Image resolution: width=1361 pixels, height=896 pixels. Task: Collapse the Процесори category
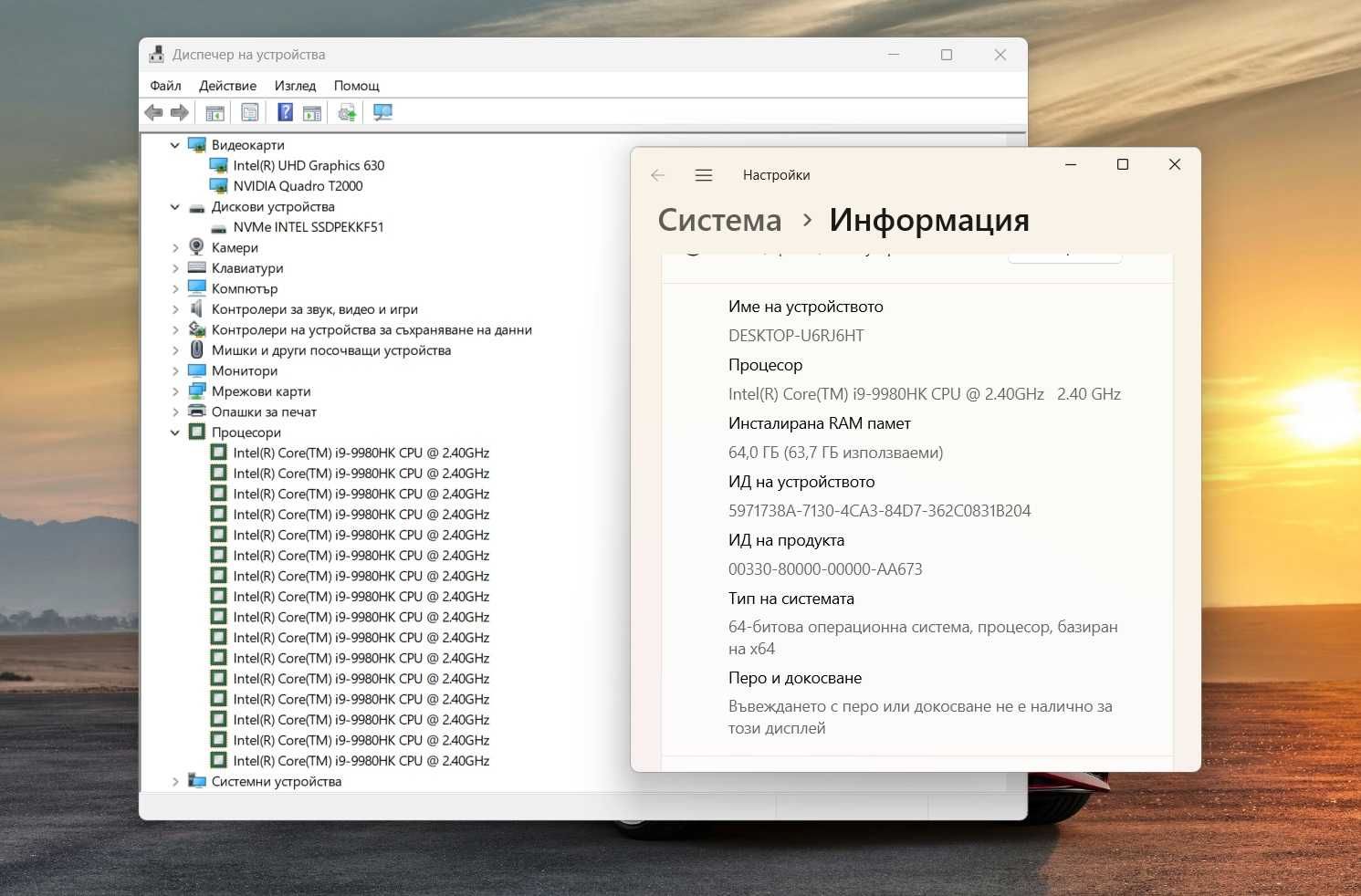(x=175, y=432)
